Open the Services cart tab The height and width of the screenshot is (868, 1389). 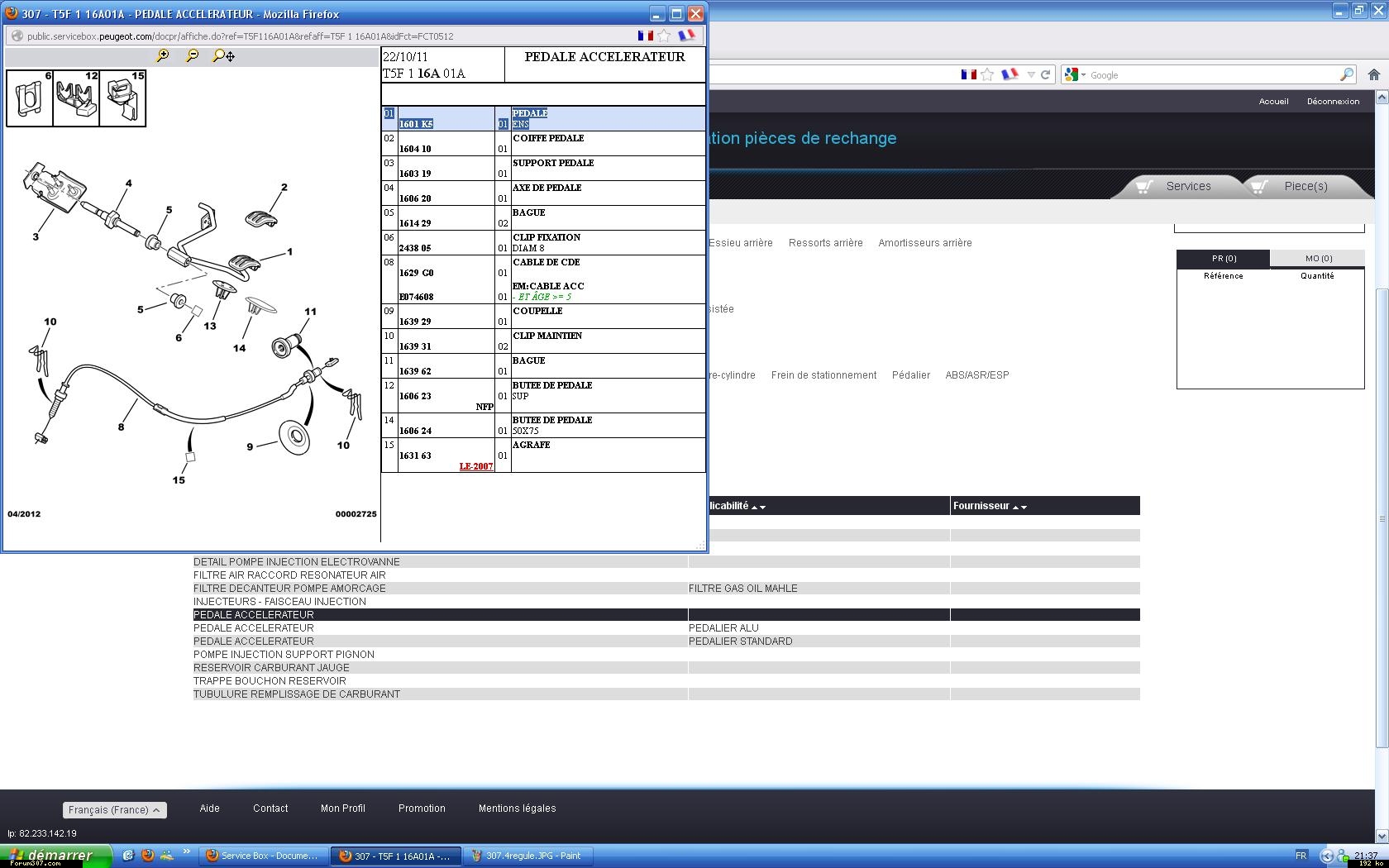coord(1177,186)
